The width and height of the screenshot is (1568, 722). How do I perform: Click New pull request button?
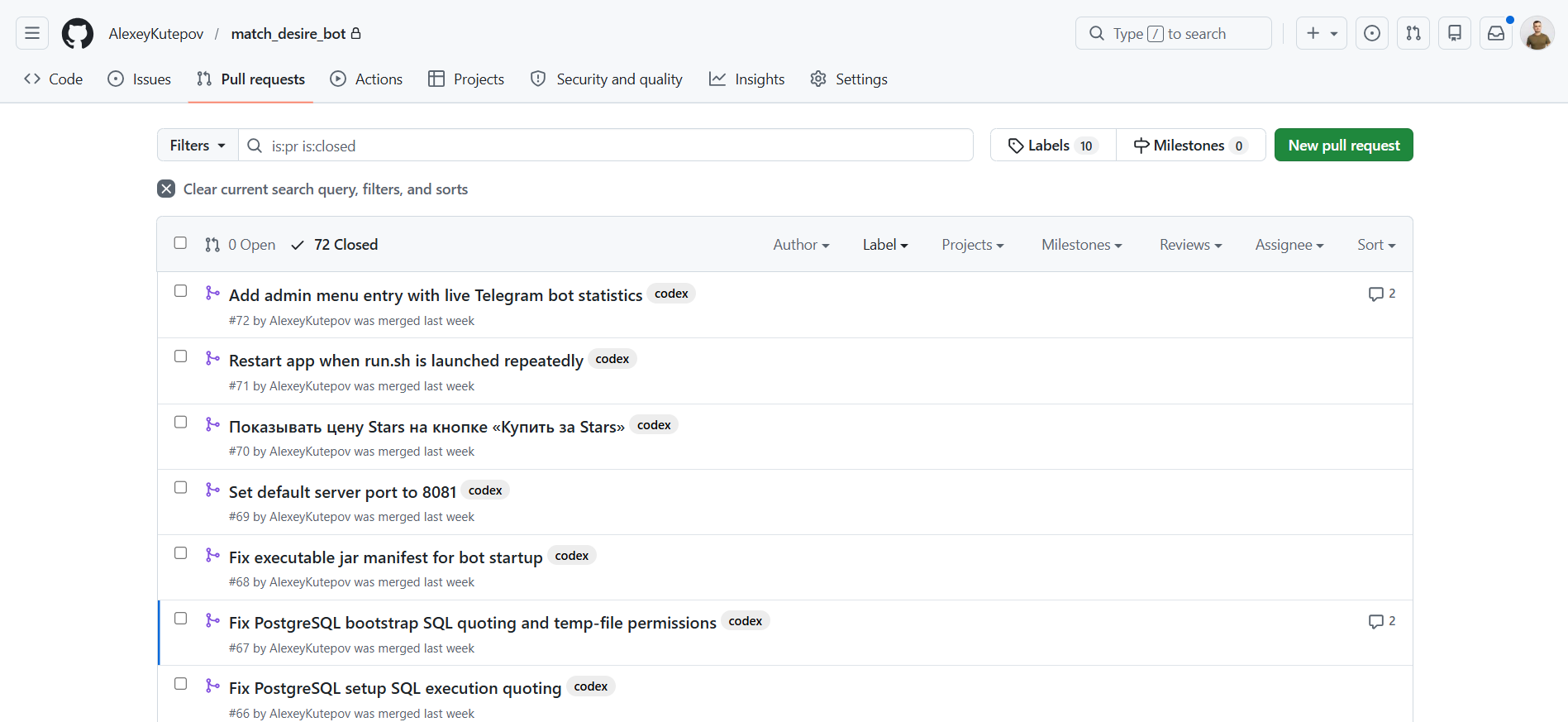pos(1344,145)
